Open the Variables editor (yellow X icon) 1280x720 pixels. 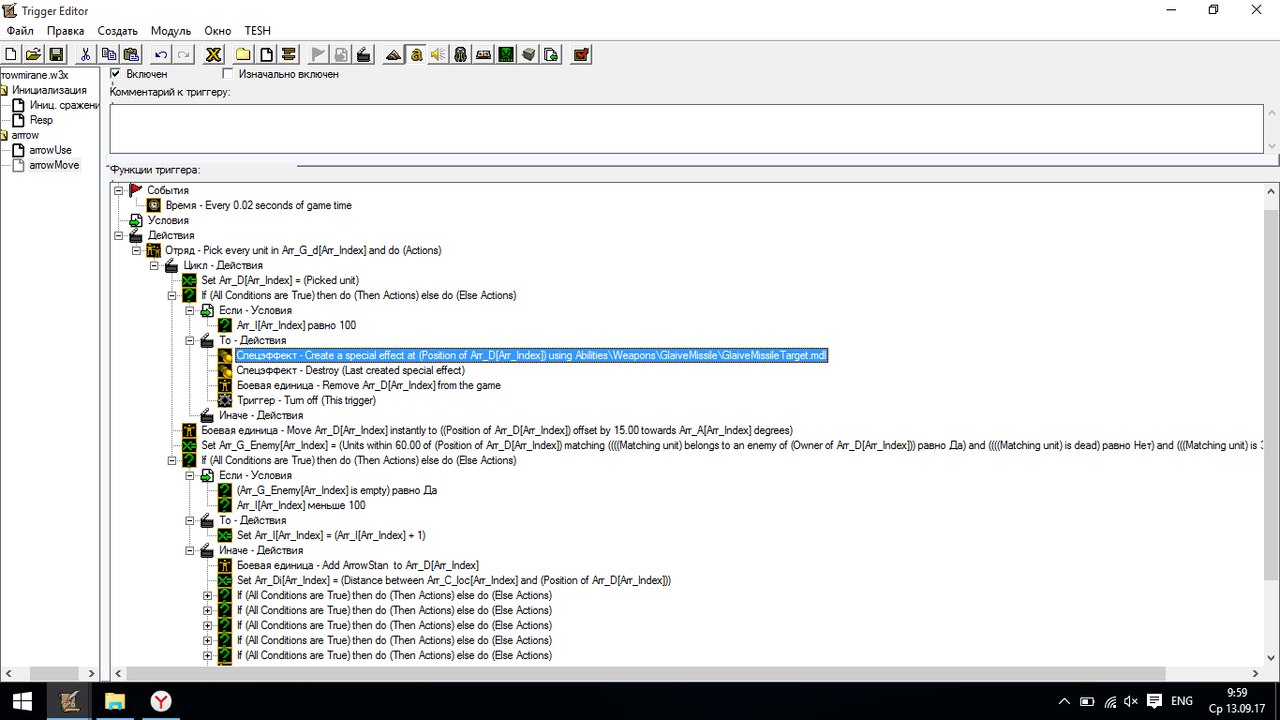(x=213, y=54)
